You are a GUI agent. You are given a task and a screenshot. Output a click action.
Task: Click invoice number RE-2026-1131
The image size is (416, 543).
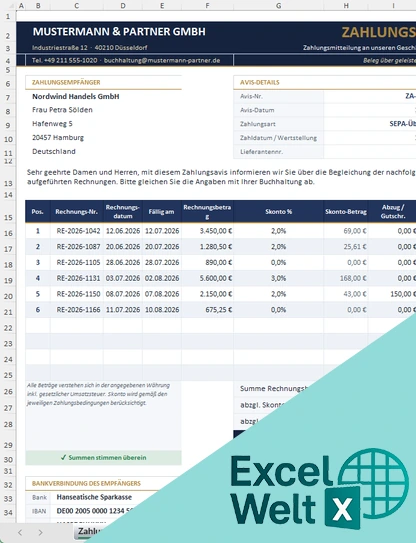pyautogui.click(x=78, y=278)
